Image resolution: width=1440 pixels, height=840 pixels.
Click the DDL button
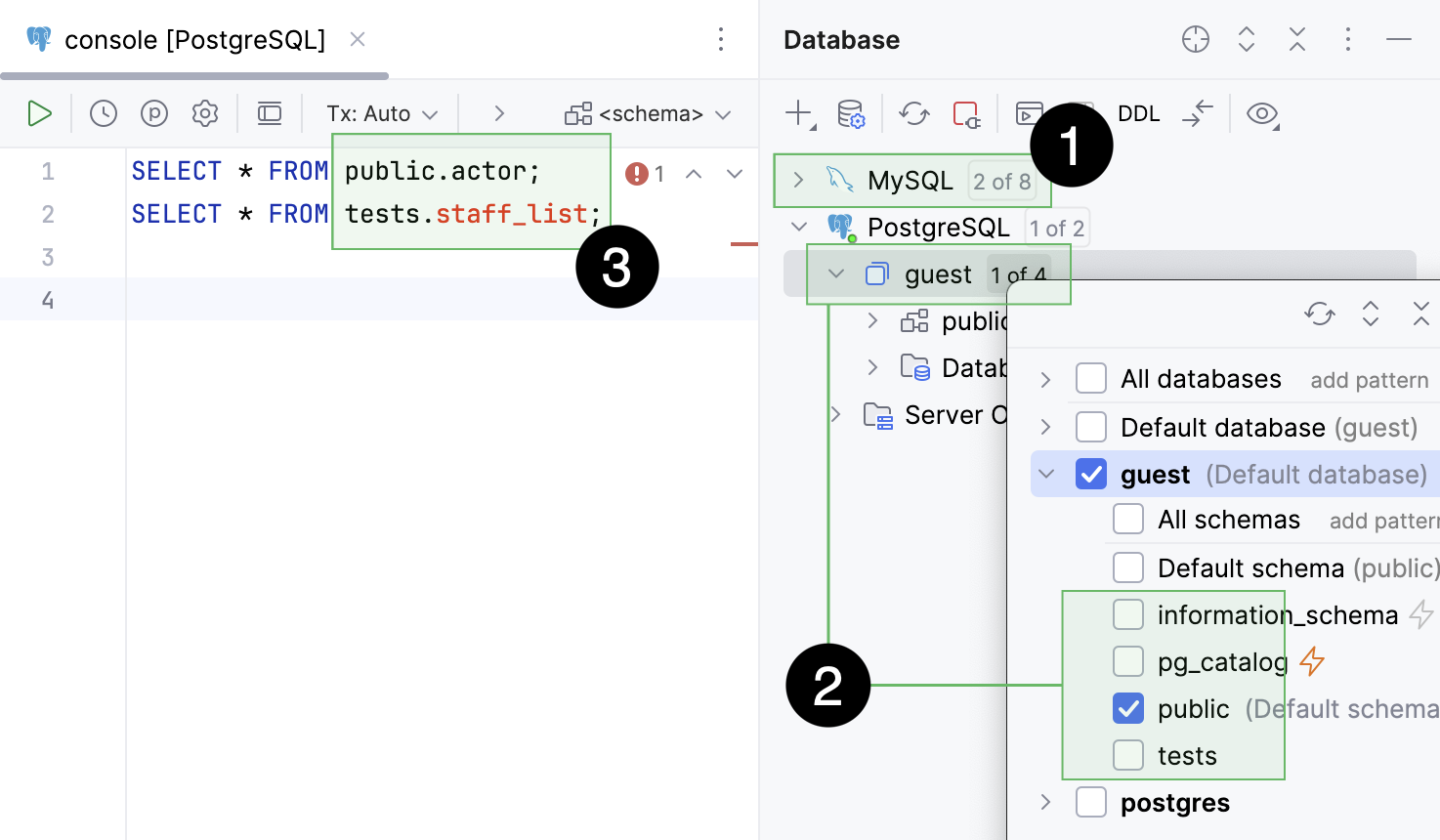[x=1138, y=113]
